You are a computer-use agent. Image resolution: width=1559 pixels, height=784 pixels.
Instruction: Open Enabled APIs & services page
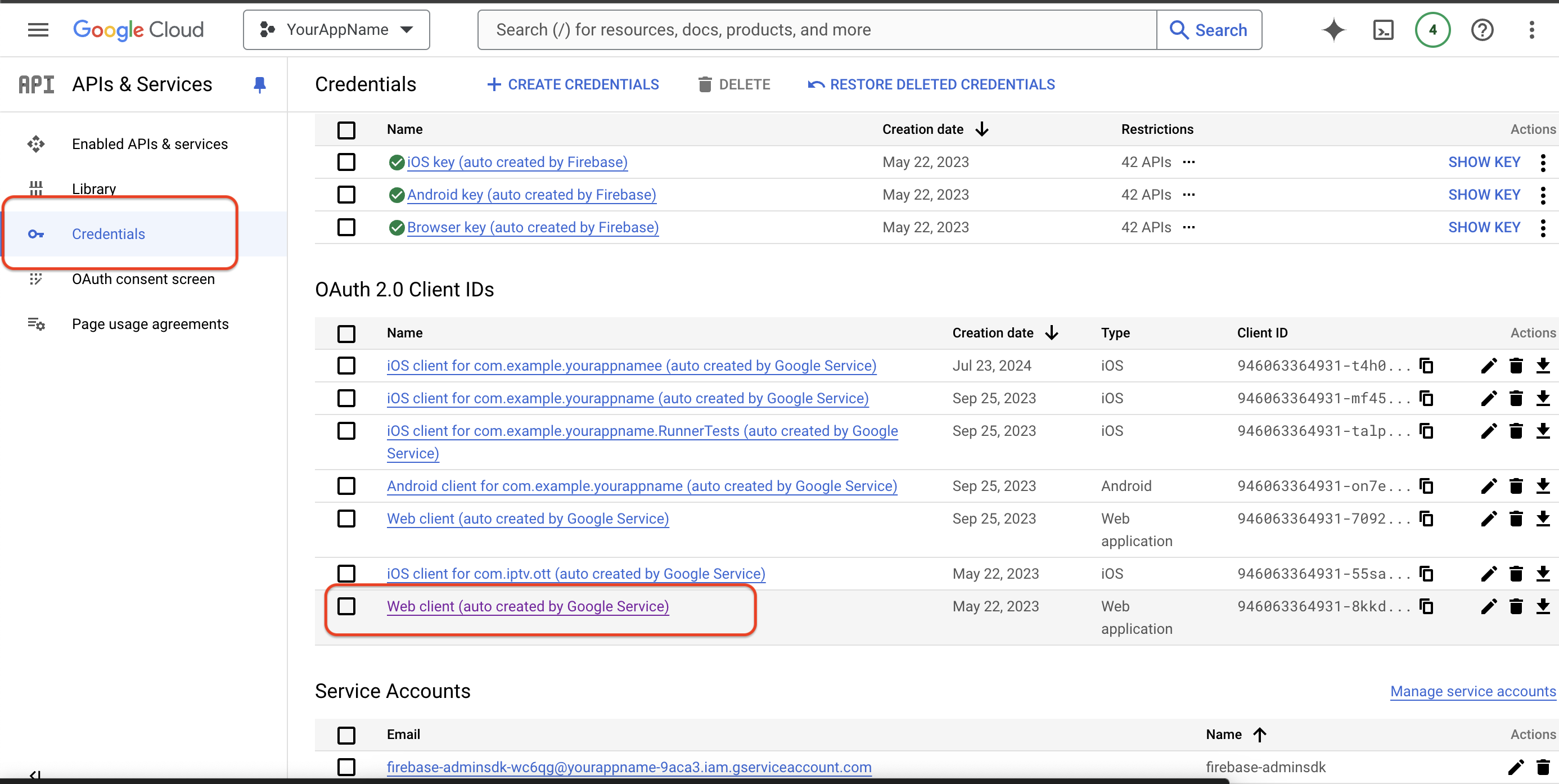click(x=150, y=144)
